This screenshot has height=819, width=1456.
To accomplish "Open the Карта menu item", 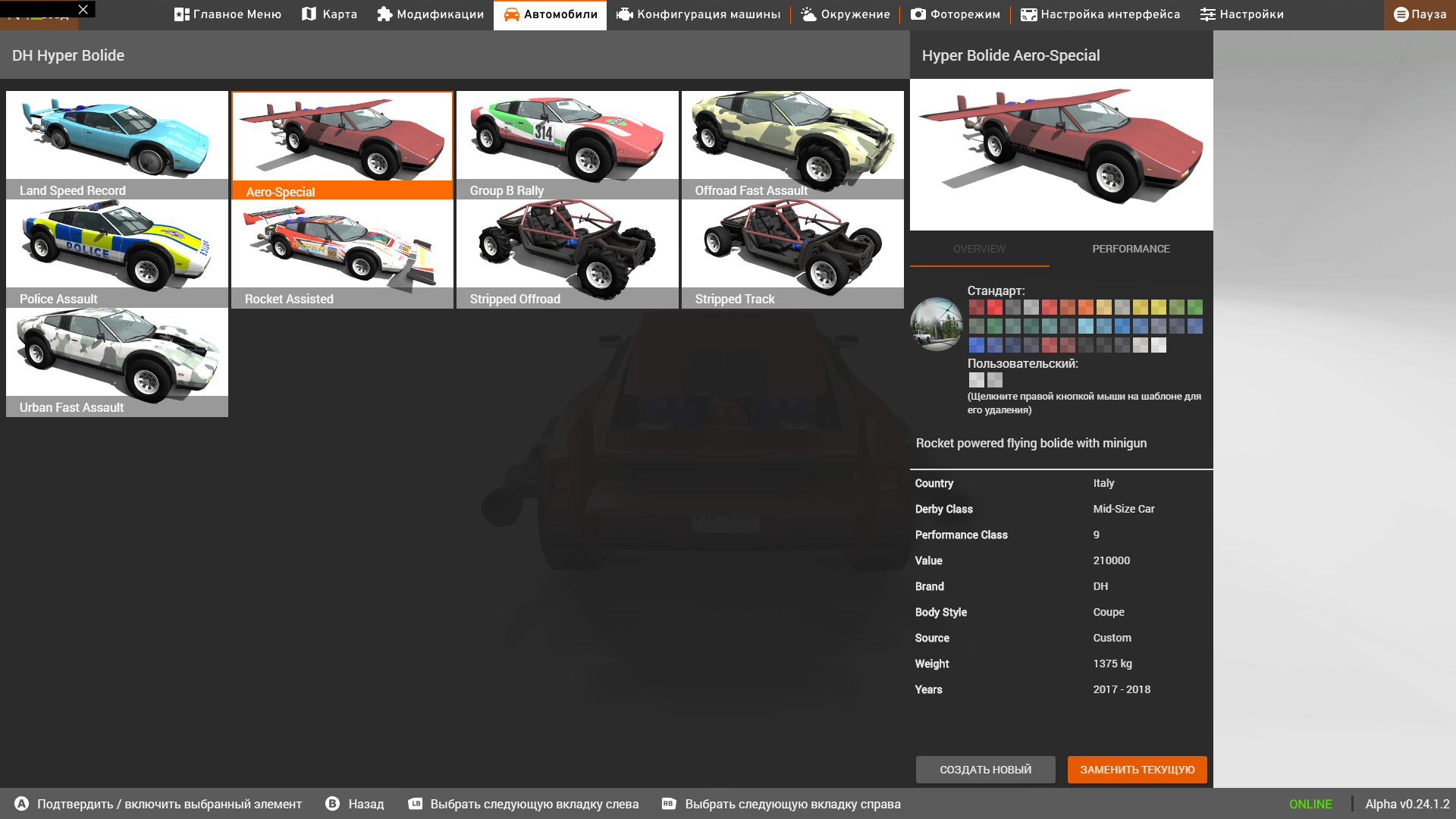I will [329, 14].
